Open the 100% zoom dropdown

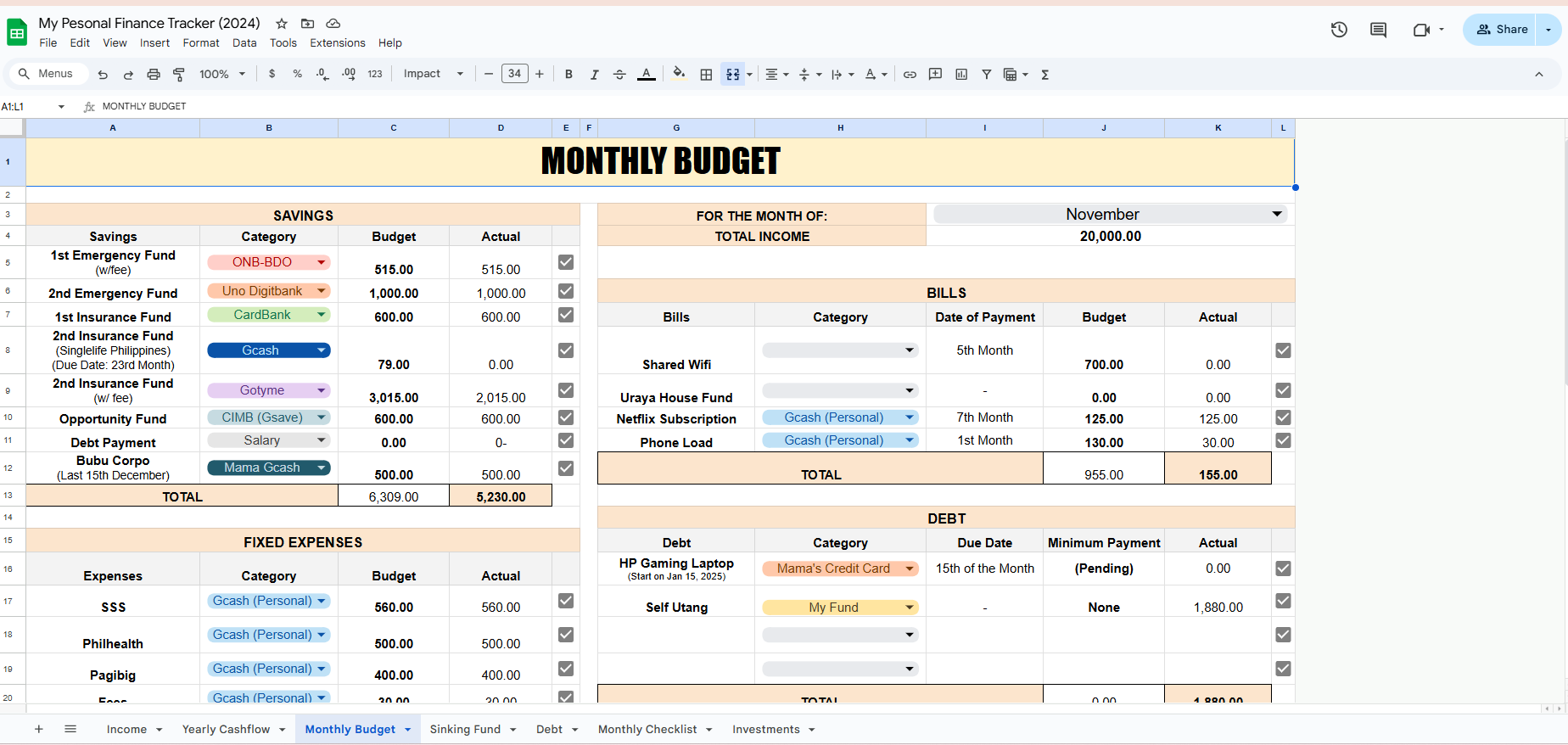click(222, 74)
